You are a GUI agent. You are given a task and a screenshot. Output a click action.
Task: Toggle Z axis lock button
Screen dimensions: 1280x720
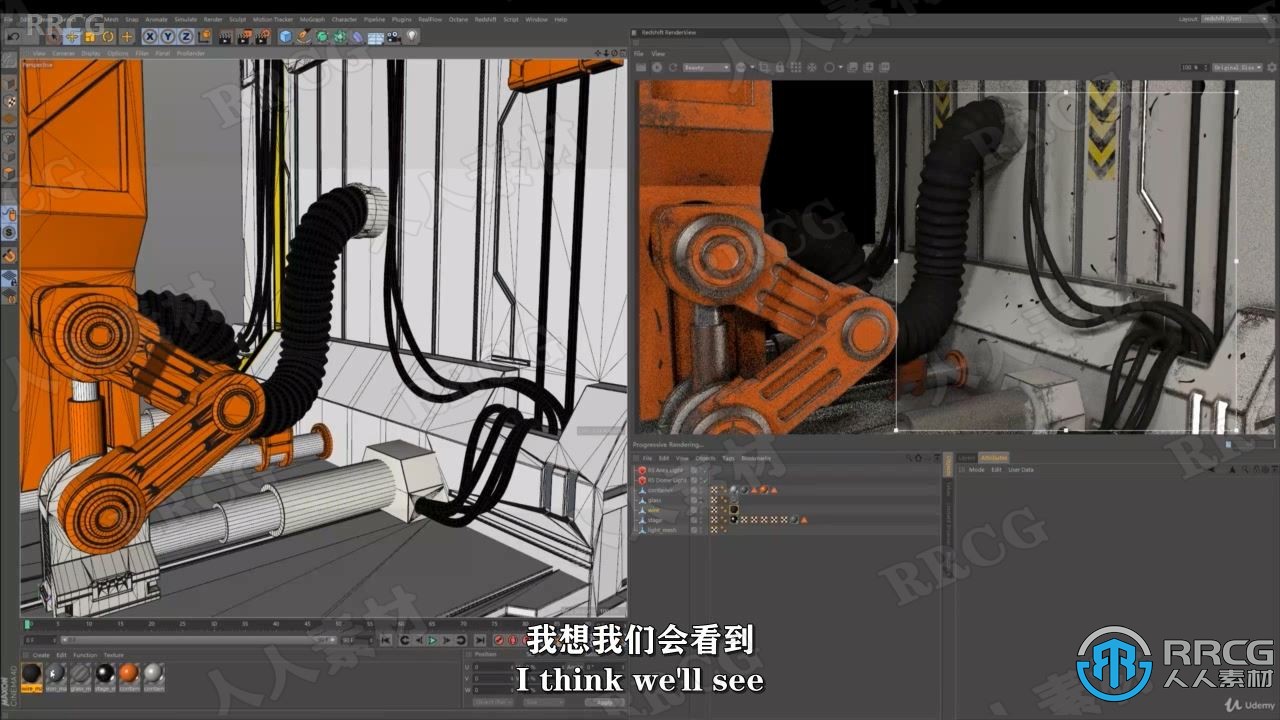[x=186, y=36]
